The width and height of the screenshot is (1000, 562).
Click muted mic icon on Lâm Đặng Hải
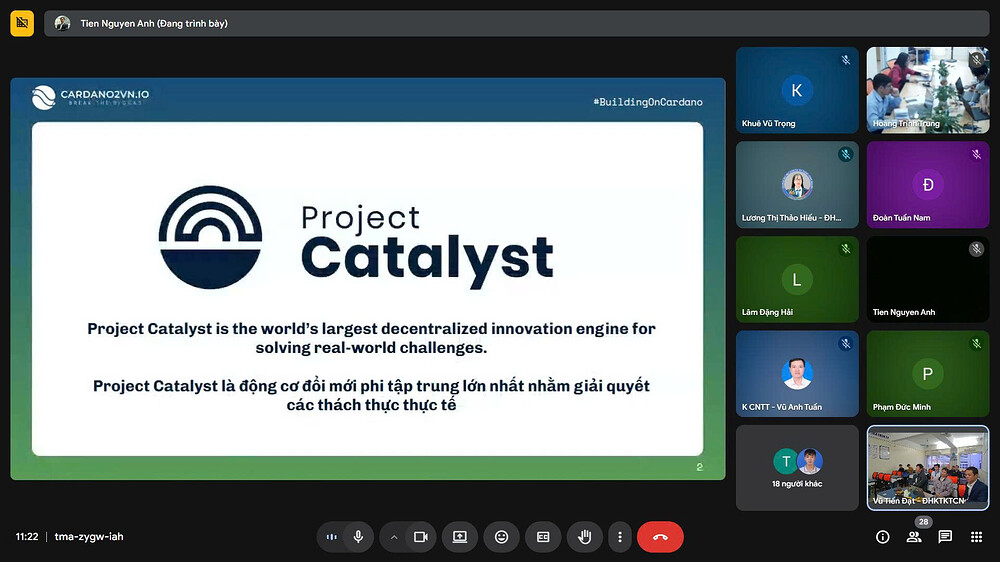coord(846,249)
